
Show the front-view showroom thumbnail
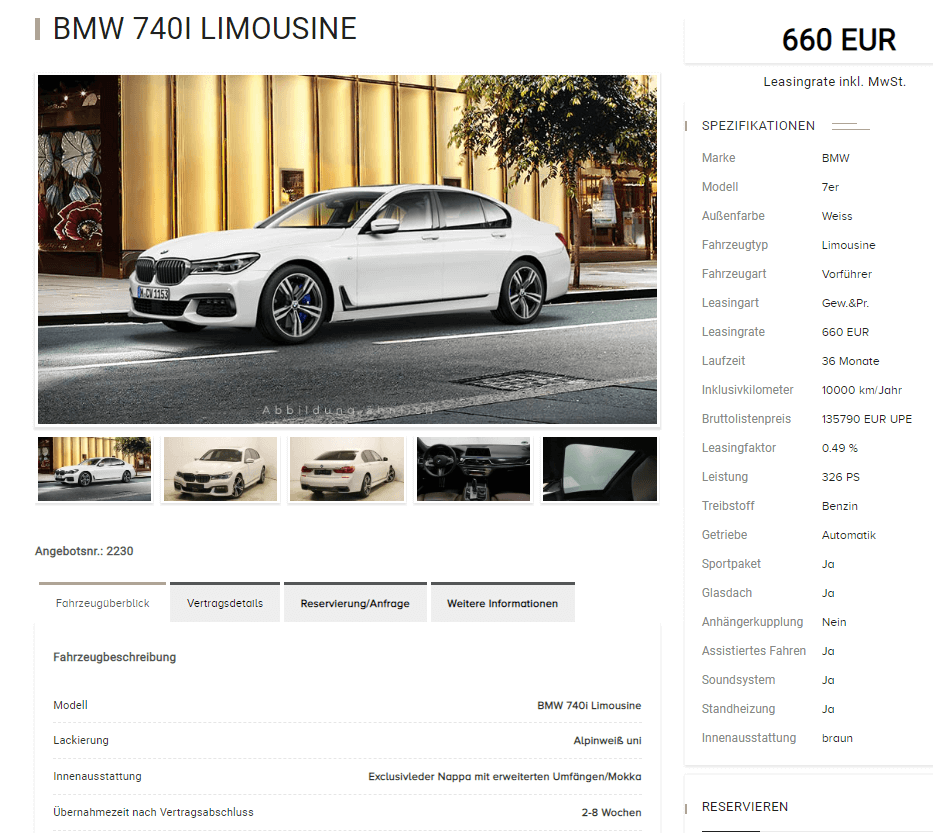point(221,469)
